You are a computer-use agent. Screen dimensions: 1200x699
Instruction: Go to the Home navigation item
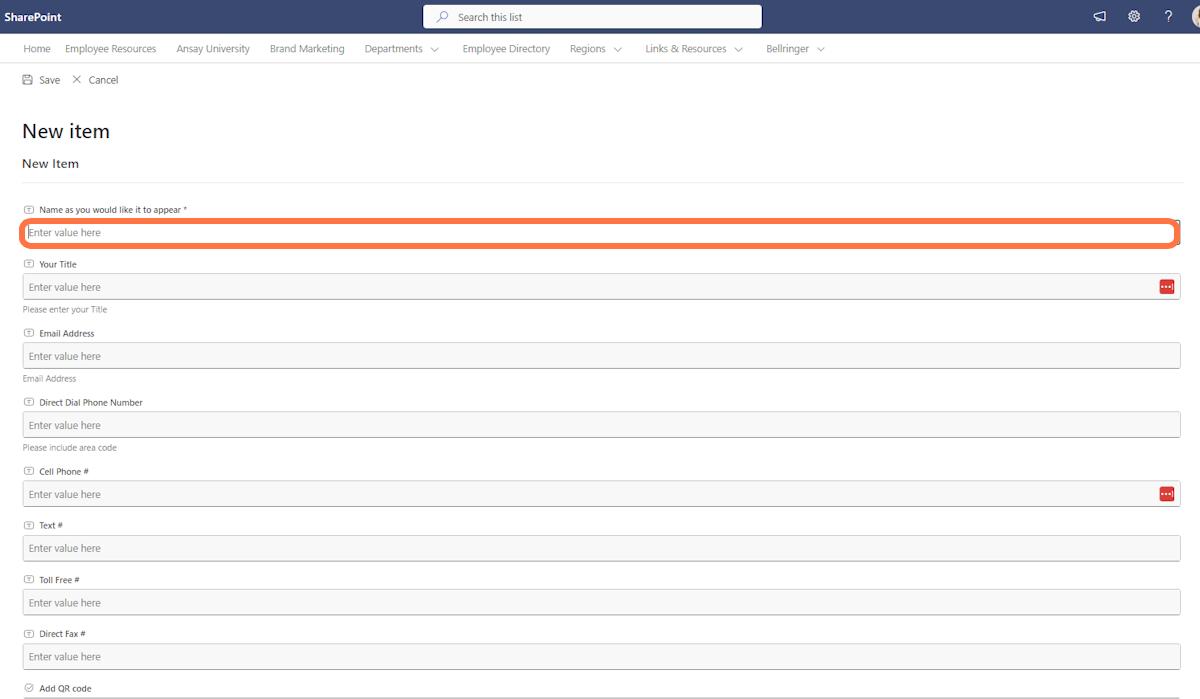tap(37, 49)
